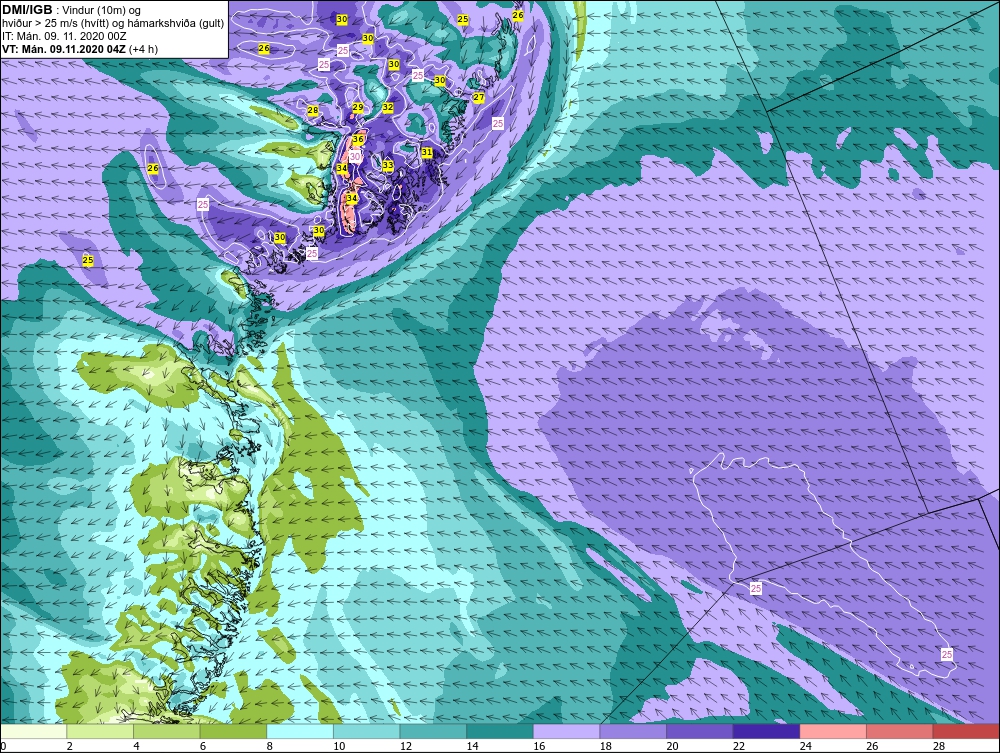Click the legend tick label 16
Screen dimensions: 1000x753
540,746
